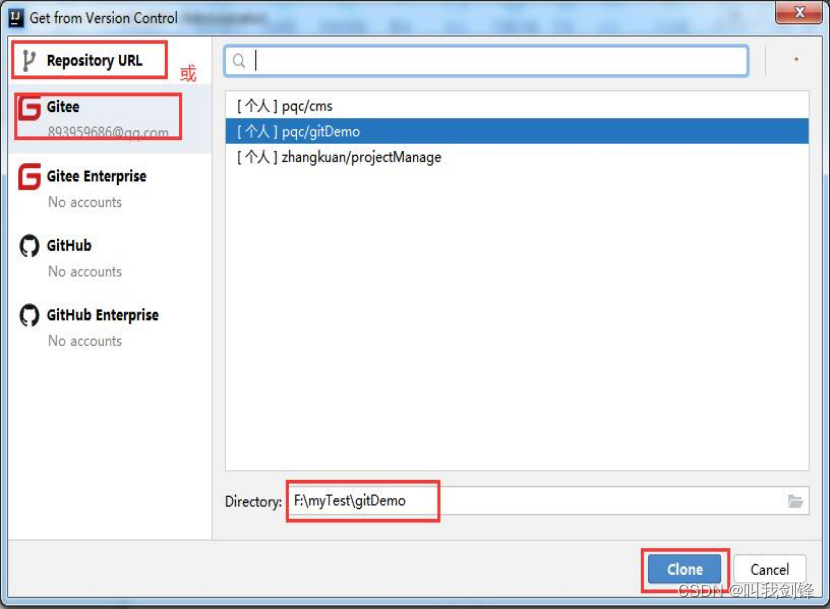Viewport: 830px width, 609px height.
Task: Select the zhangkuan/projectManage repository
Action: (x=517, y=157)
